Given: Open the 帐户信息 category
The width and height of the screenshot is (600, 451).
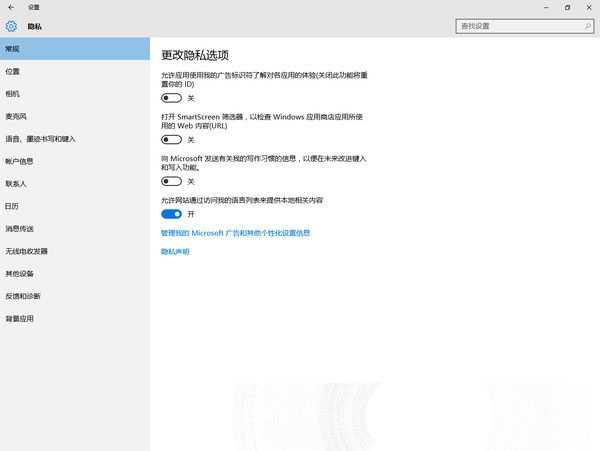Looking at the screenshot, I should (75, 161).
